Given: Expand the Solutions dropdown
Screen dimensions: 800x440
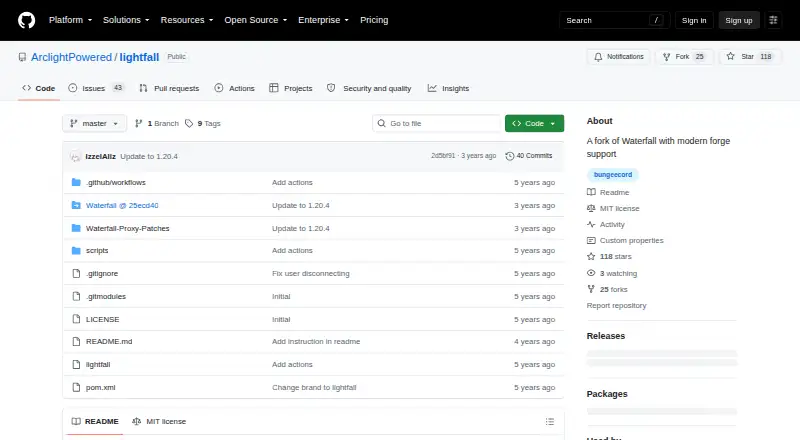Looking at the screenshot, I should 126,20.
